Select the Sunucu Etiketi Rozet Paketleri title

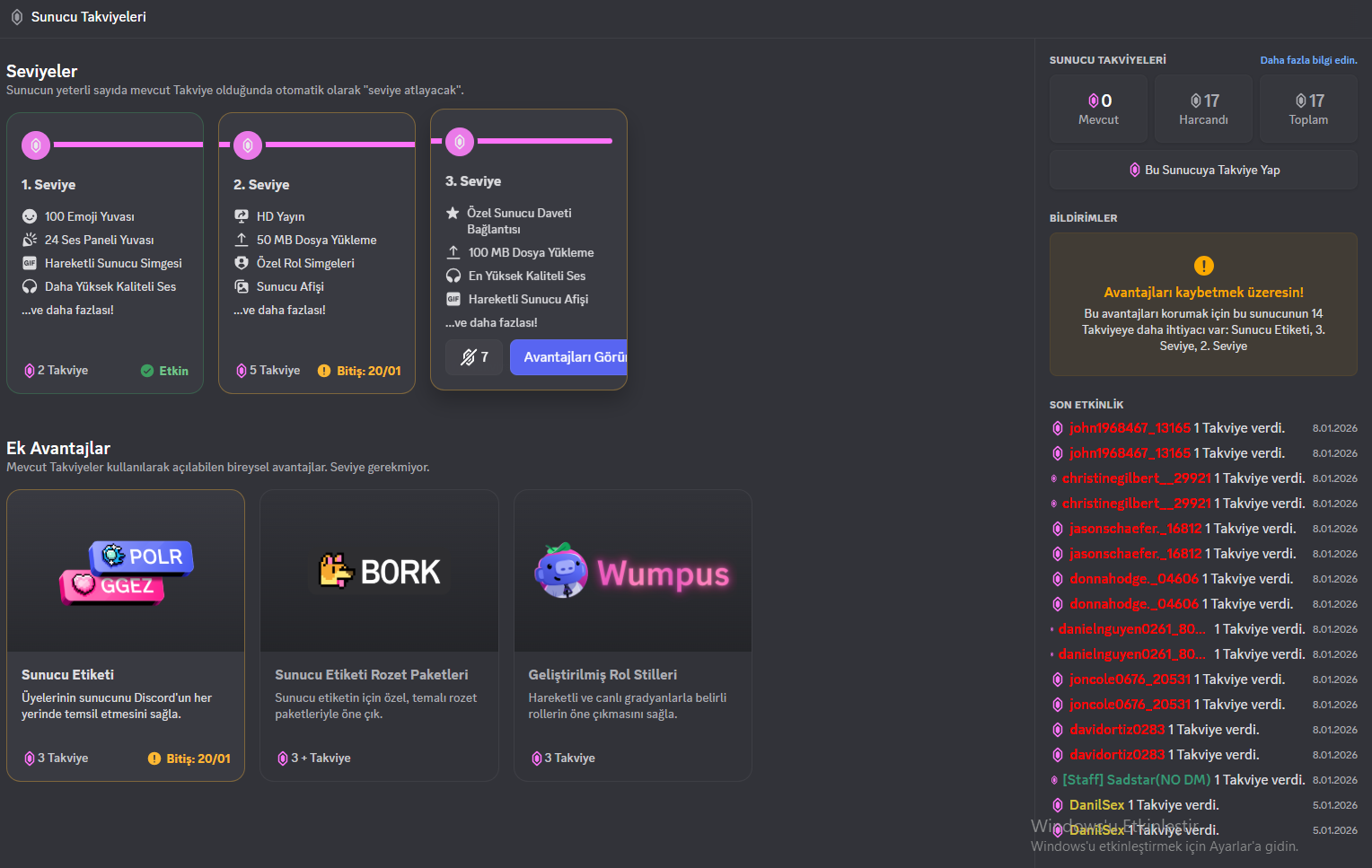pos(372,675)
